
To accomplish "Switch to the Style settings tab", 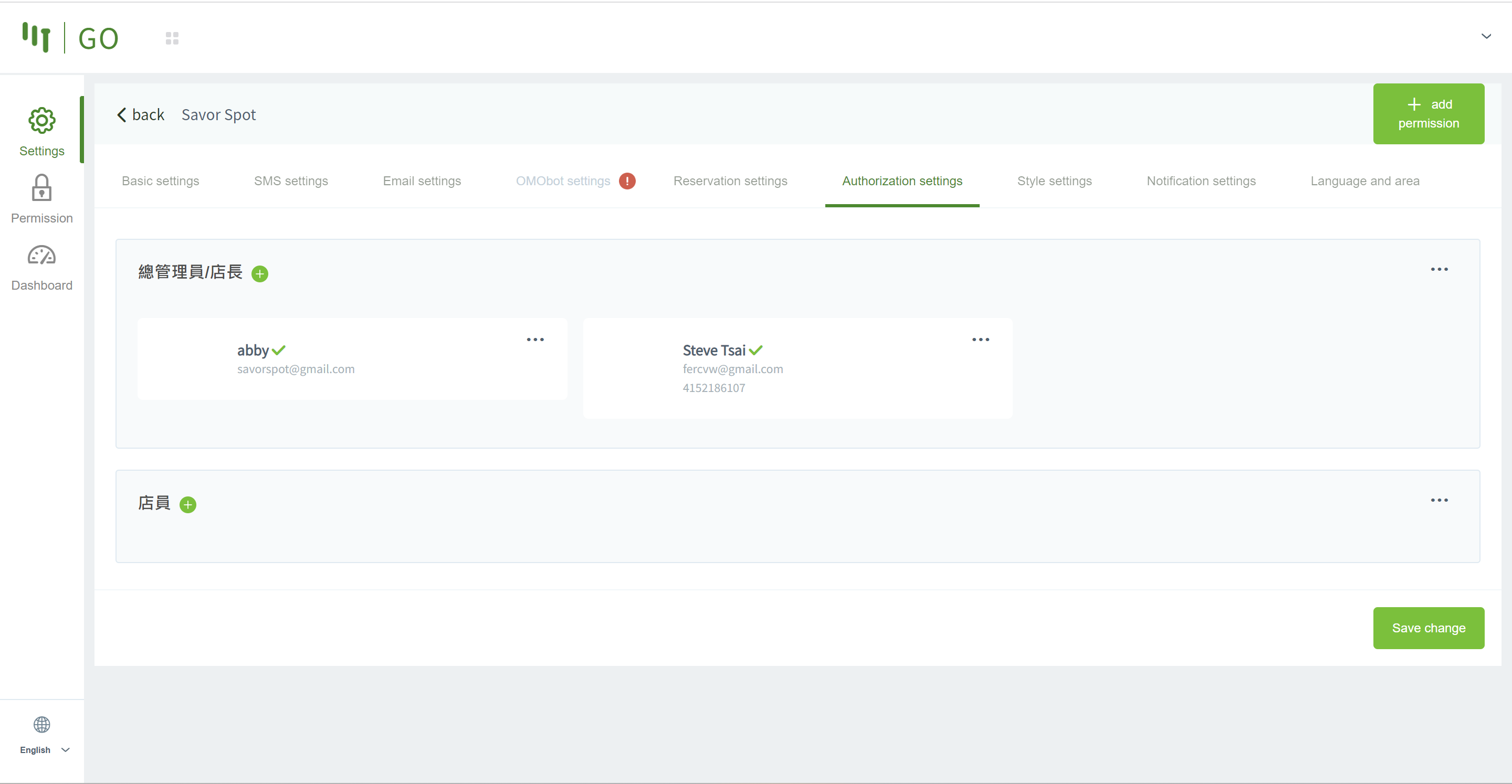I will tap(1054, 182).
